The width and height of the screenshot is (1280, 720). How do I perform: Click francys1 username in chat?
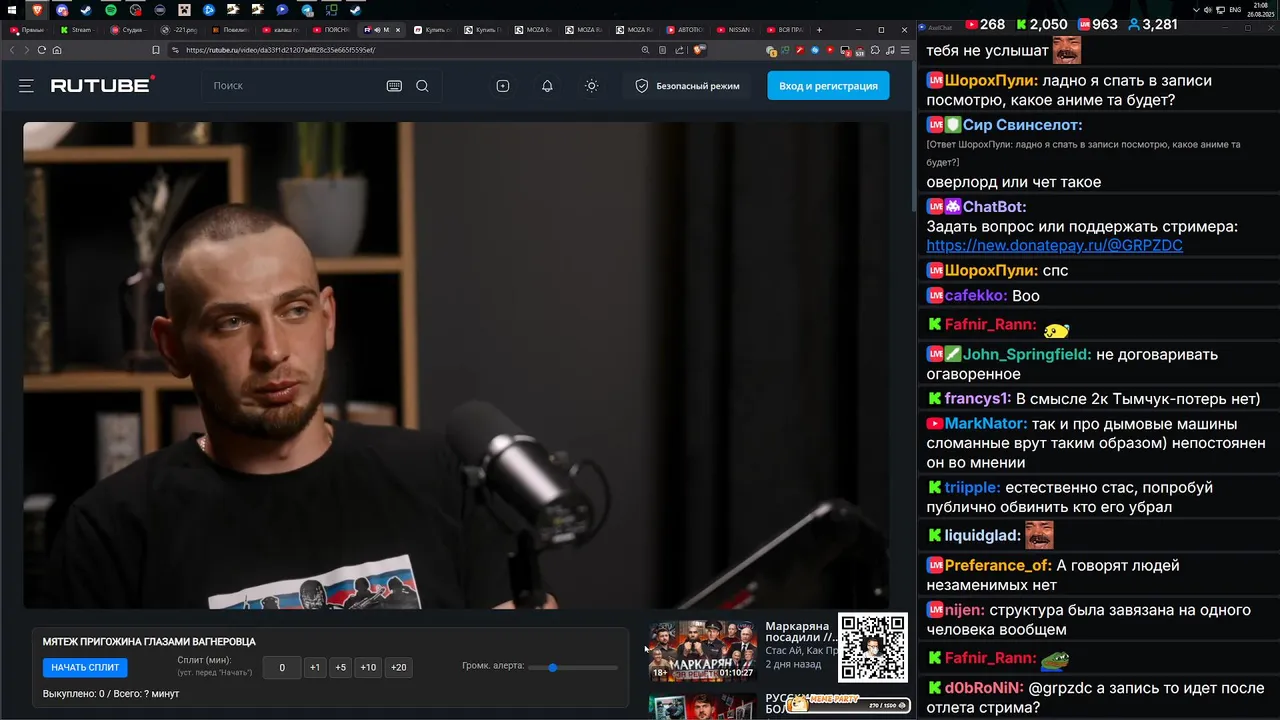click(x=978, y=399)
